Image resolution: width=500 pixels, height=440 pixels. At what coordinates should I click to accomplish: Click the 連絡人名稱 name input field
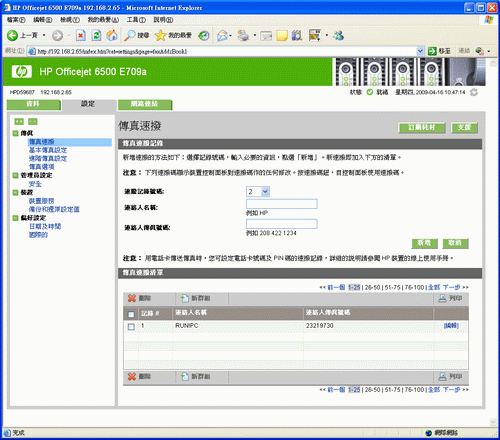[x=282, y=204]
